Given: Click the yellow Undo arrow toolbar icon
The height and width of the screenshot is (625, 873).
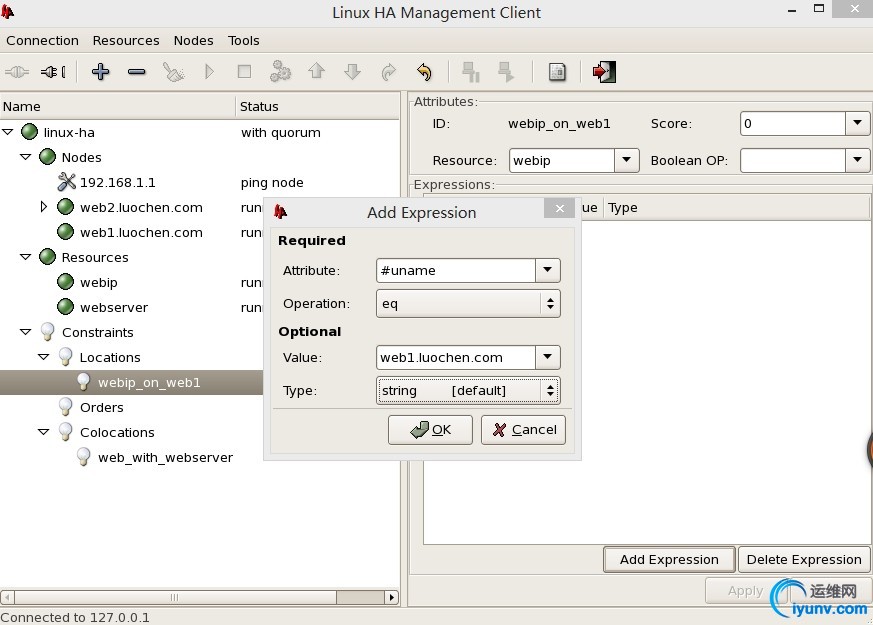Looking at the screenshot, I should click(x=424, y=72).
